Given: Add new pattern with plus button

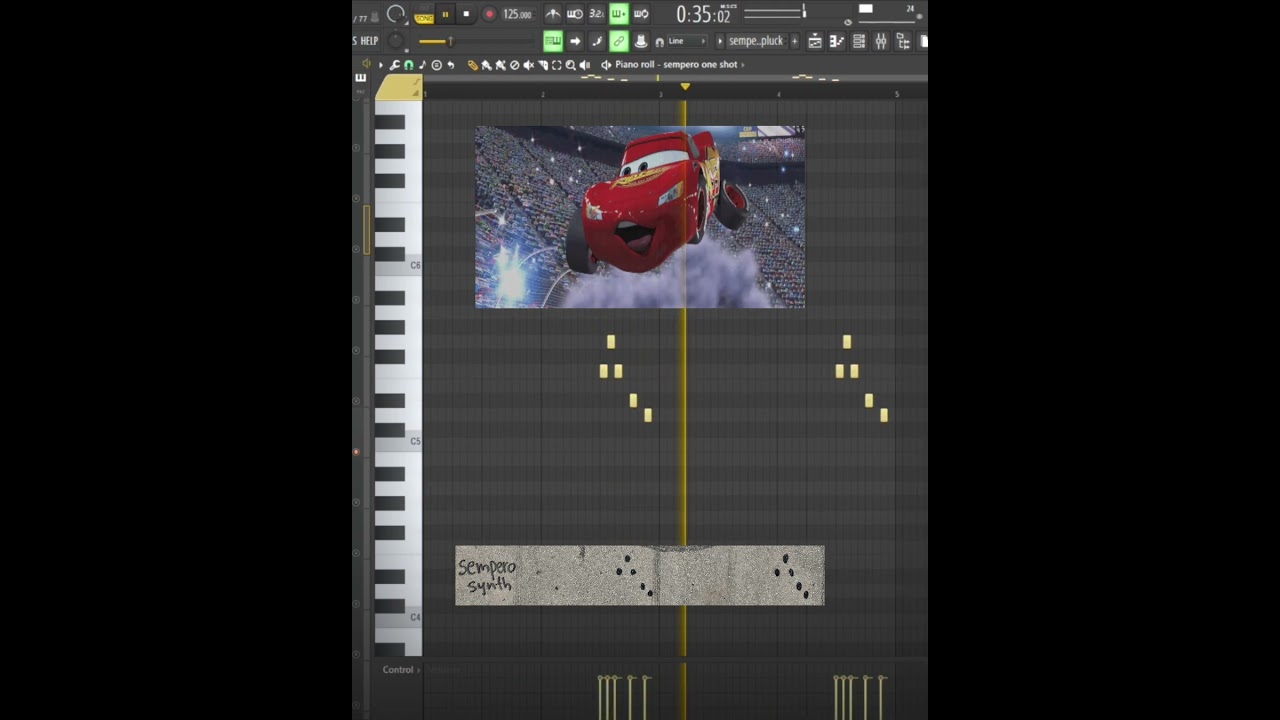Looking at the screenshot, I should pos(795,41).
